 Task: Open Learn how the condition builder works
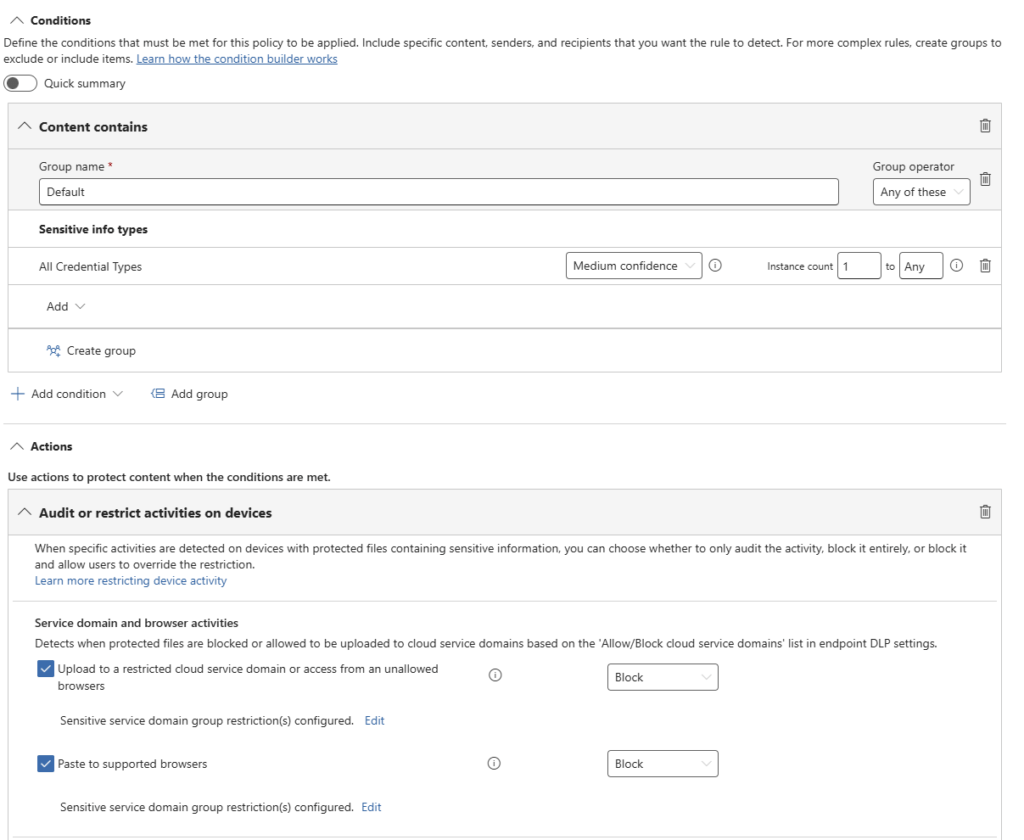[x=236, y=59]
